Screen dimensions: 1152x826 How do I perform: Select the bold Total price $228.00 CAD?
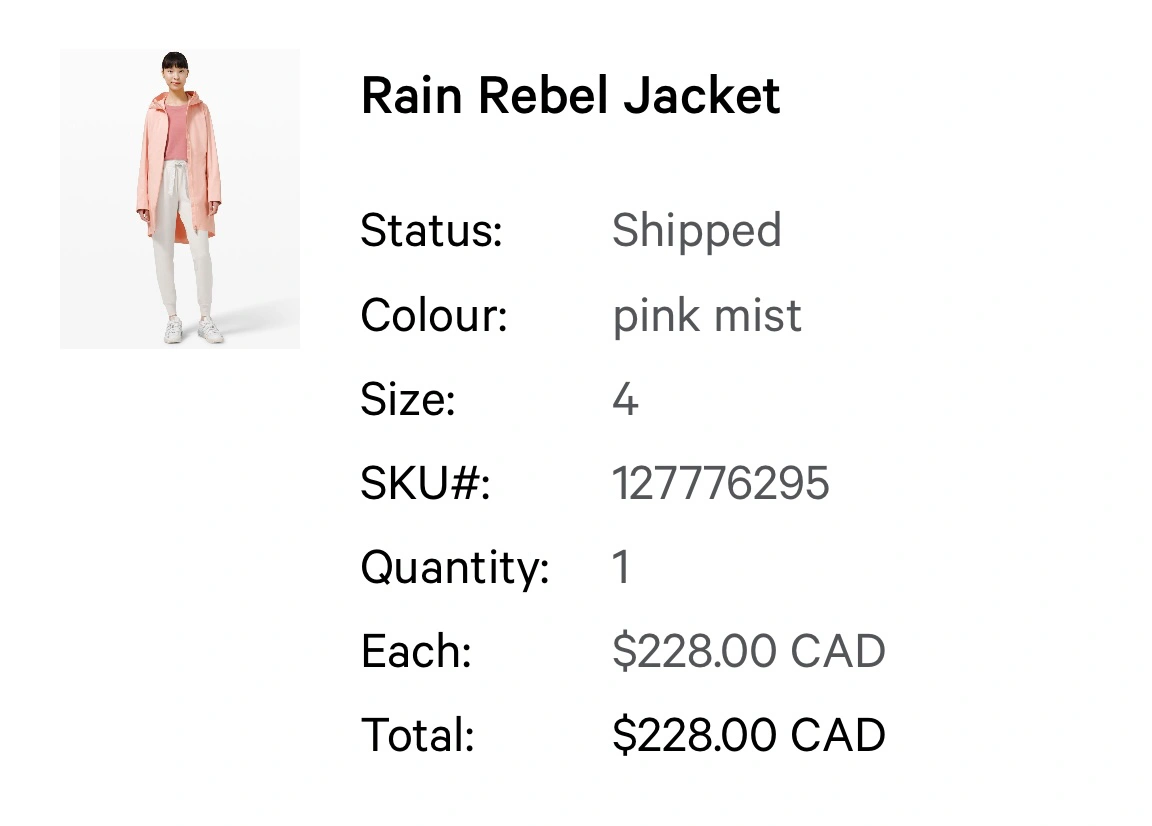point(749,735)
